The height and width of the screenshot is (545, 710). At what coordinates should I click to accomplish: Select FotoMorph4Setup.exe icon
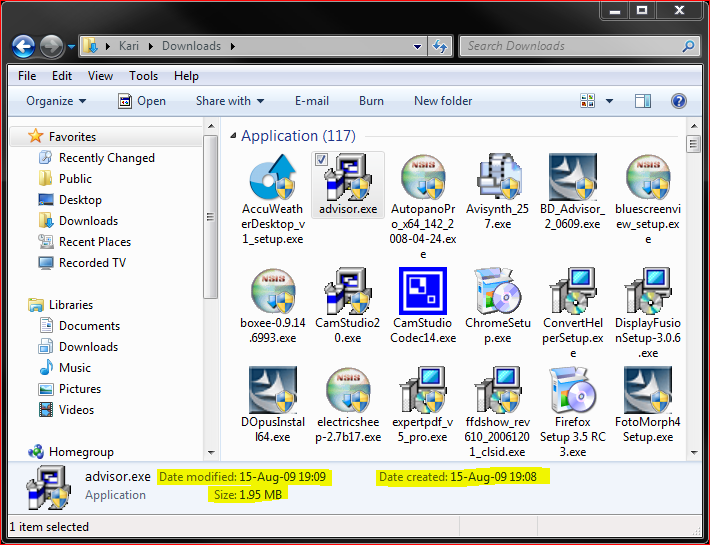(648, 390)
